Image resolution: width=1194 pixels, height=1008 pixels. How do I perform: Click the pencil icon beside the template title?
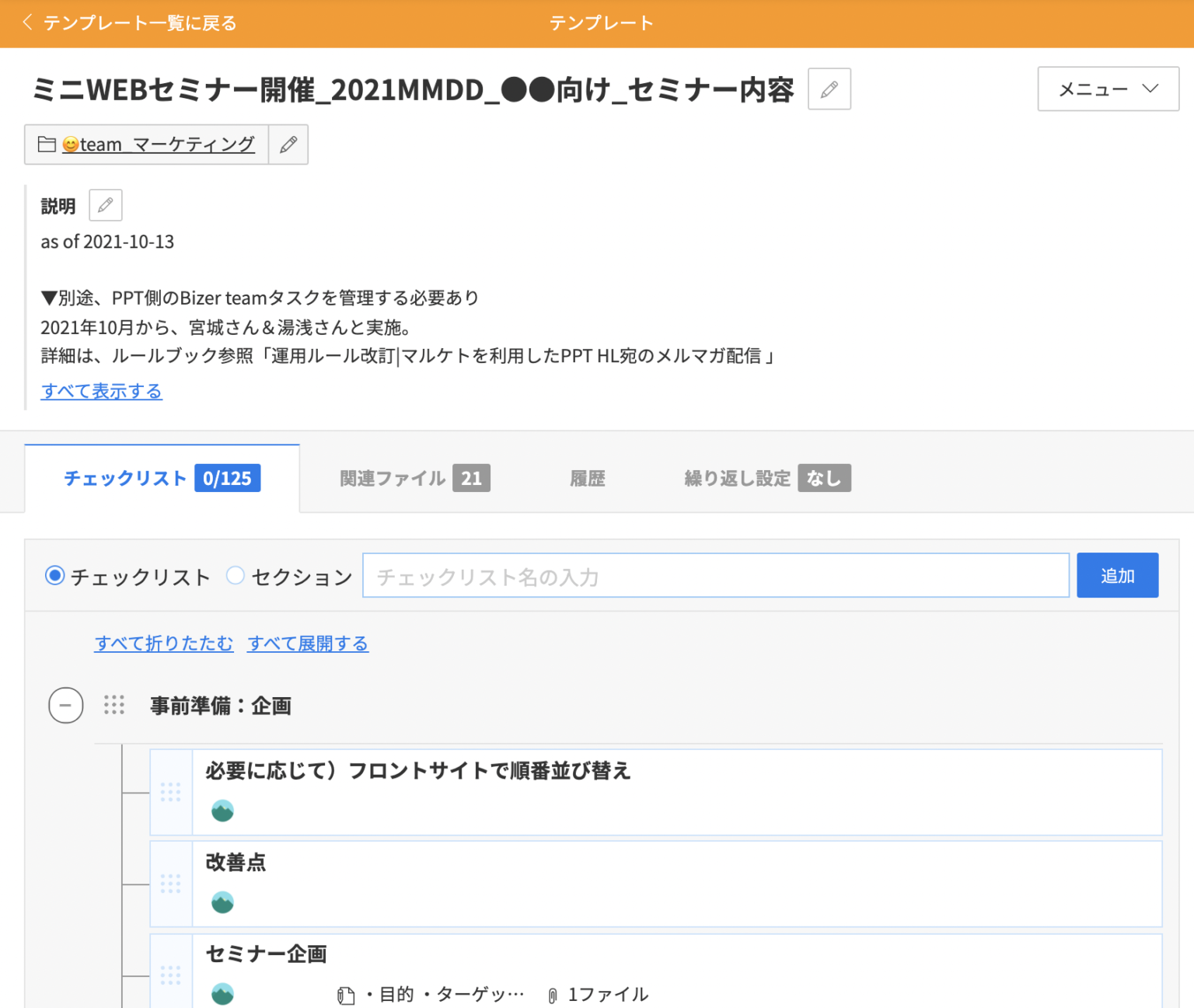[829, 89]
